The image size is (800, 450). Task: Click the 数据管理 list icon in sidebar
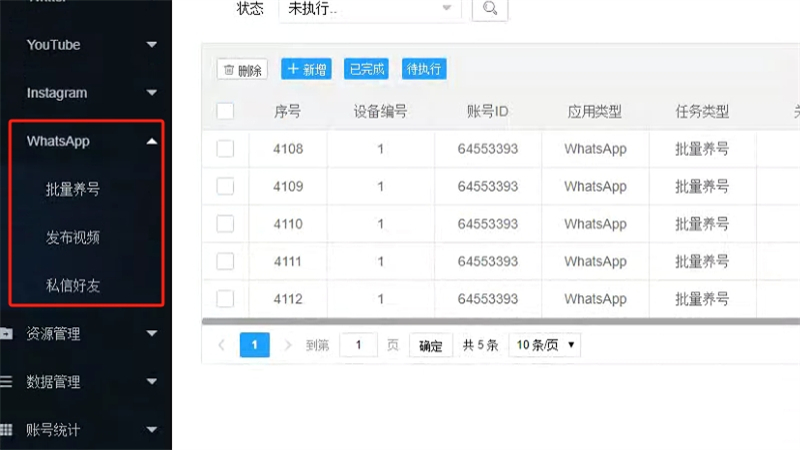click(x=6, y=382)
